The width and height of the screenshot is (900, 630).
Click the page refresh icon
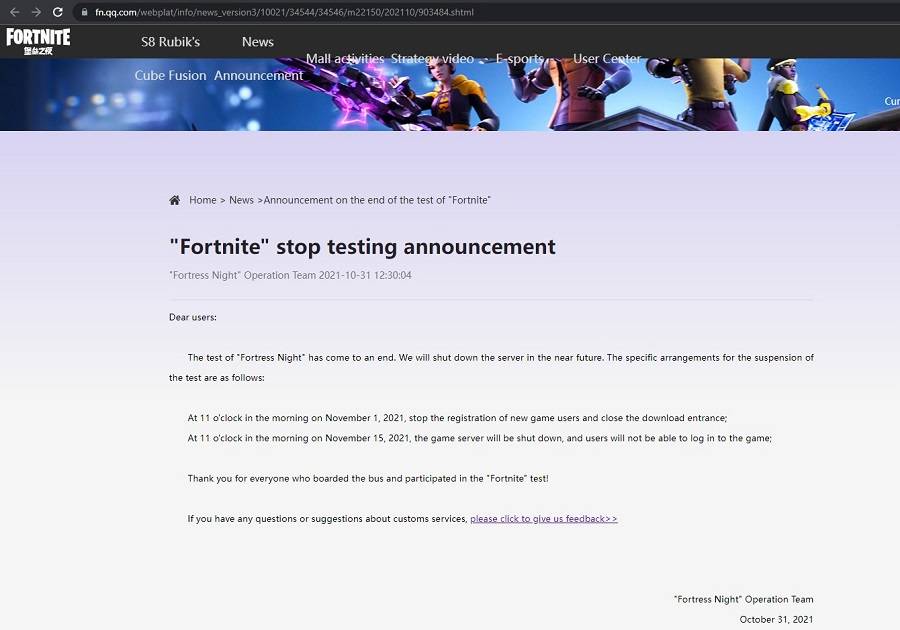[x=57, y=13]
